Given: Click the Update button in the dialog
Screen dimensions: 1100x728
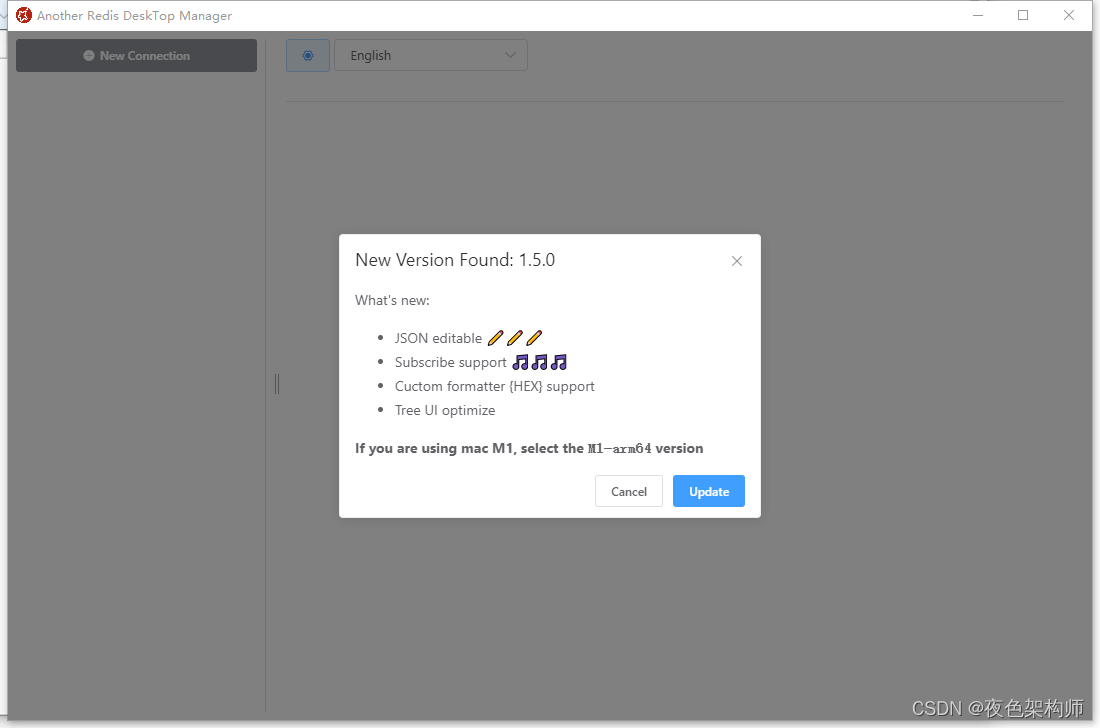Looking at the screenshot, I should 709,491.
